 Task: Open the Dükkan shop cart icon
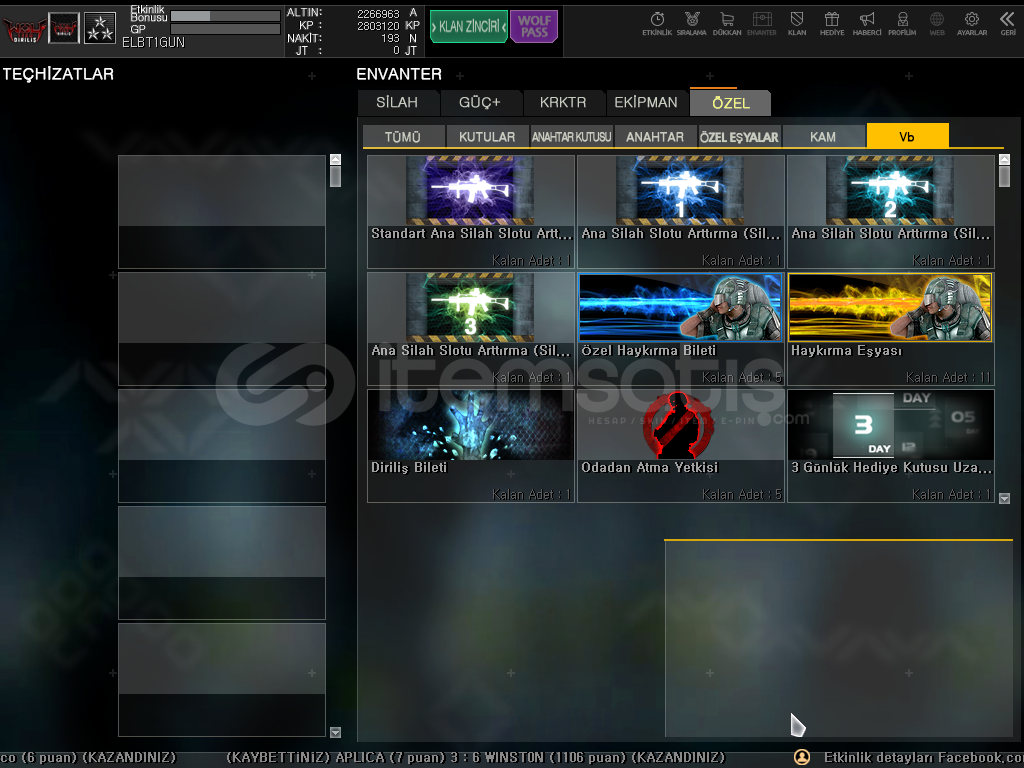tap(727, 21)
